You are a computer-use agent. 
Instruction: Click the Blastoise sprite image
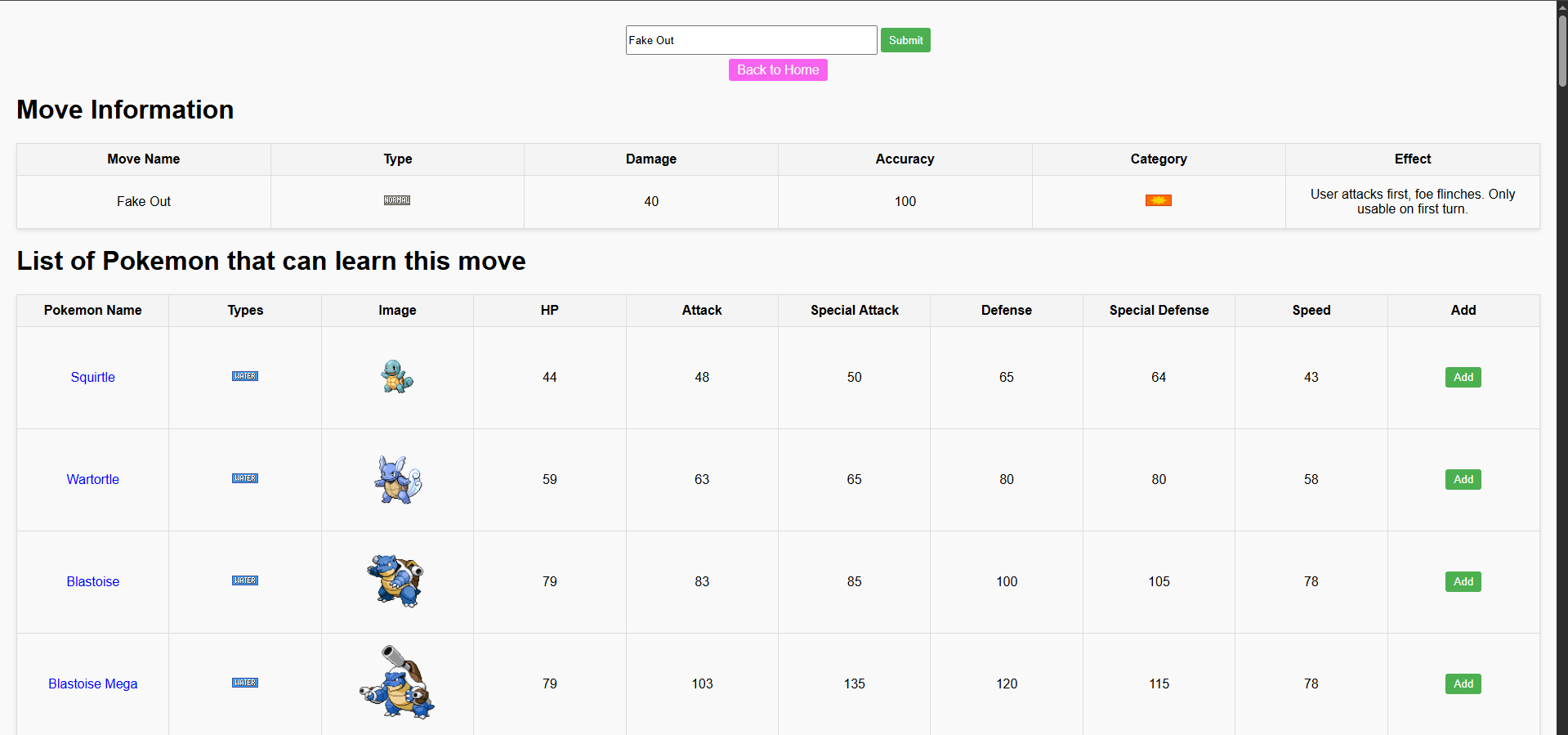[x=396, y=581]
